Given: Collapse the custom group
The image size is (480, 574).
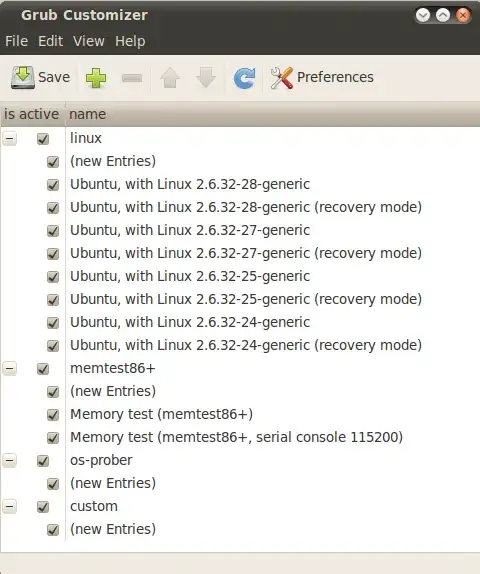Looking at the screenshot, I should pyautogui.click(x=10, y=506).
